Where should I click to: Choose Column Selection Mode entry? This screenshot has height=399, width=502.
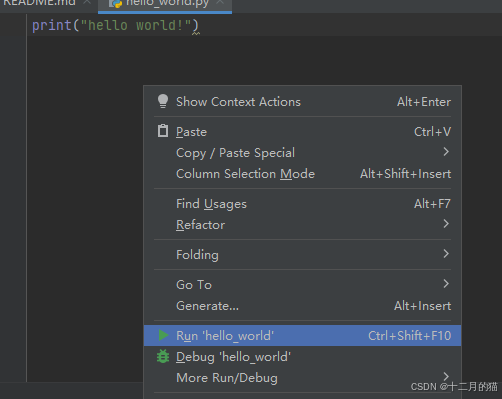(x=302, y=174)
